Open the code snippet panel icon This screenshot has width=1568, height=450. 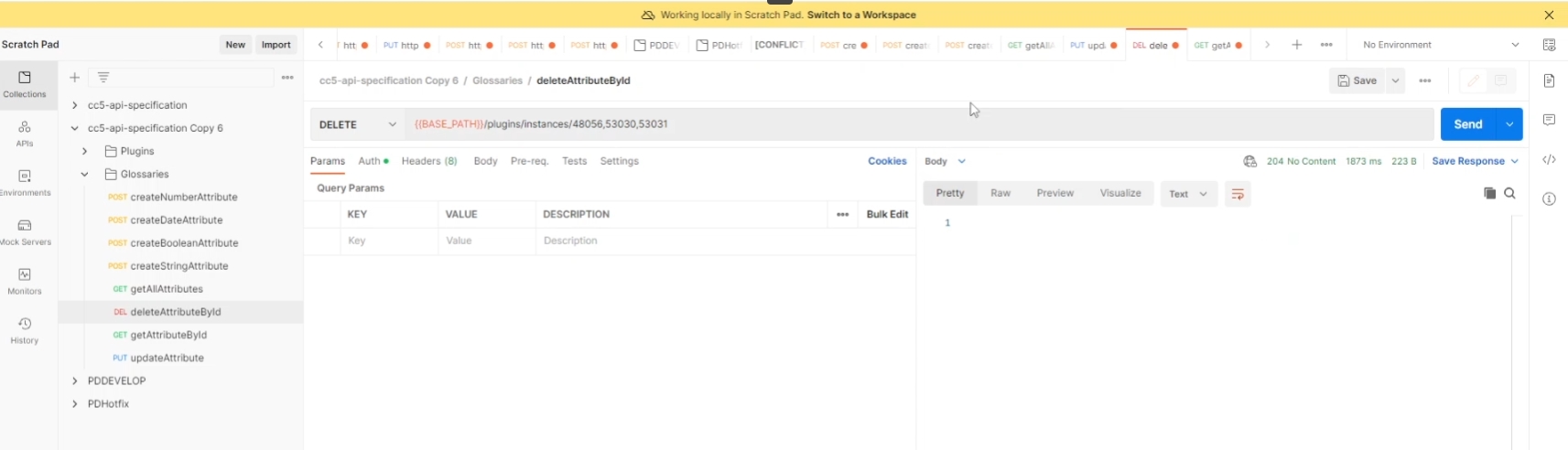1549,160
